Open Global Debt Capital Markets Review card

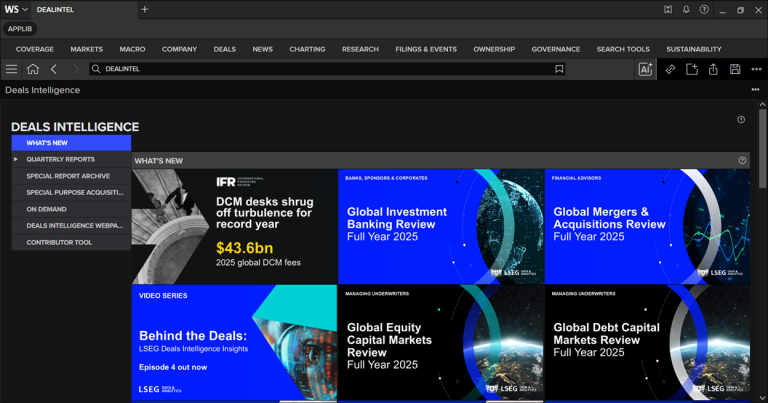coord(647,343)
